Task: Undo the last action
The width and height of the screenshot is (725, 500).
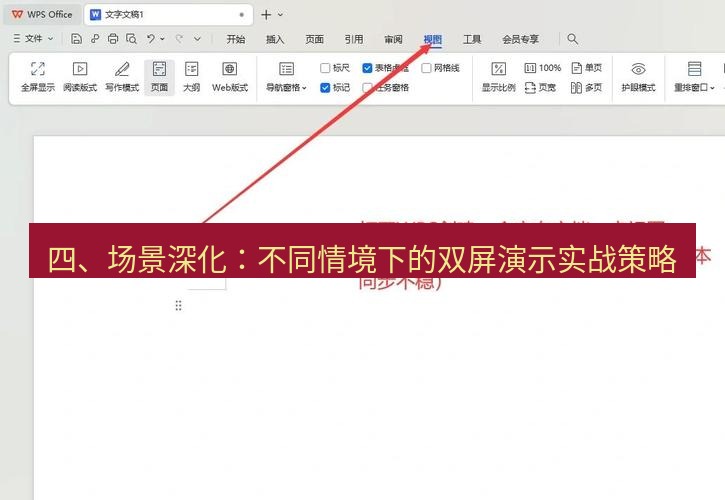Action: click(x=151, y=39)
